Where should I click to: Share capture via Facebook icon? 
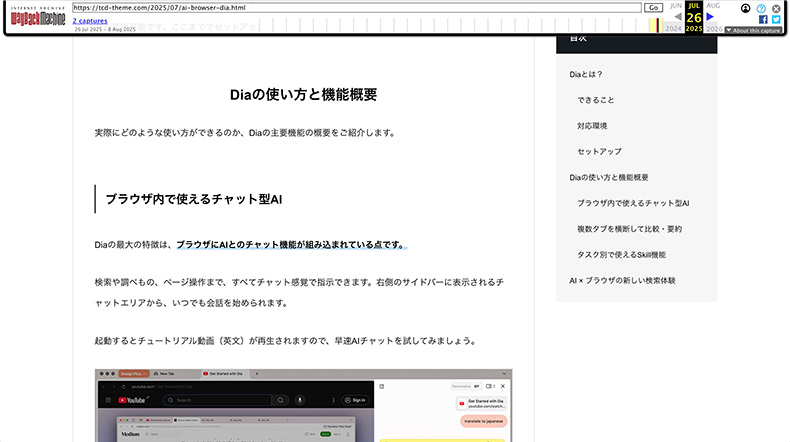pos(762,19)
